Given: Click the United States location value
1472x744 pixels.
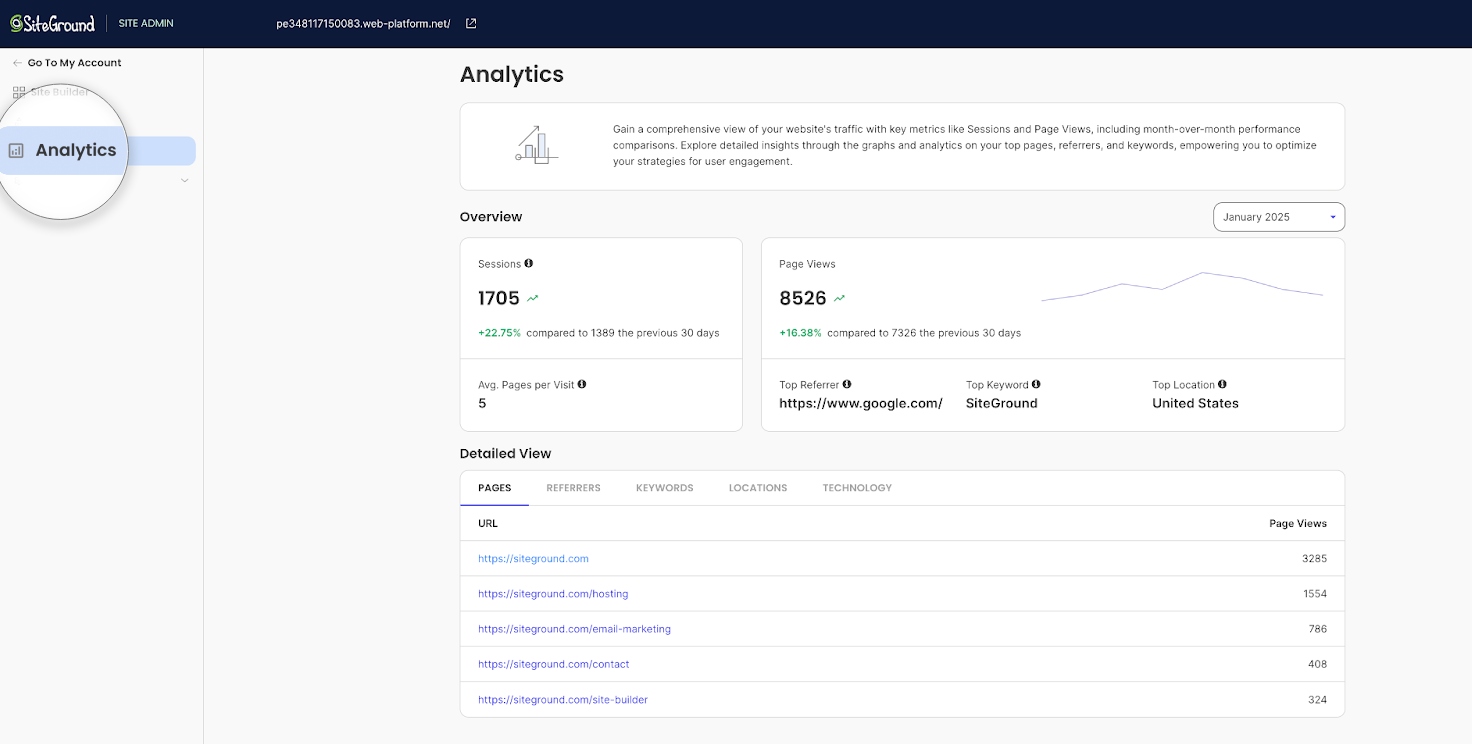Looking at the screenshot, I should pyautogui.click(x=1195, y=403).
